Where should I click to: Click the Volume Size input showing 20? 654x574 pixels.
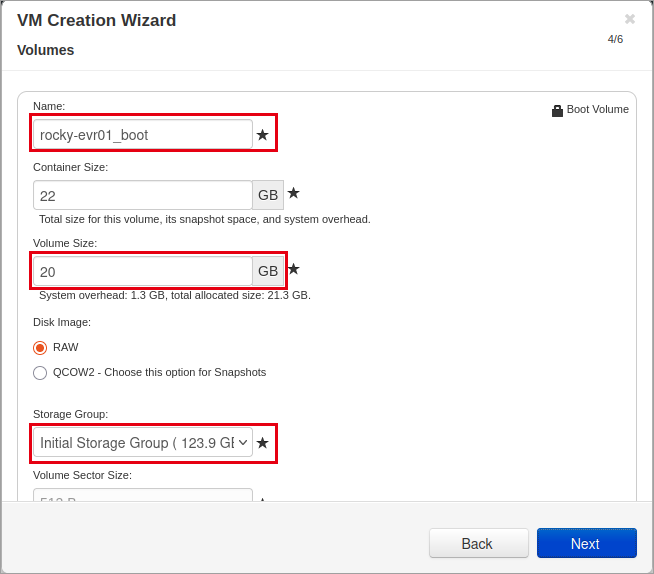click(x=143, y=271)
